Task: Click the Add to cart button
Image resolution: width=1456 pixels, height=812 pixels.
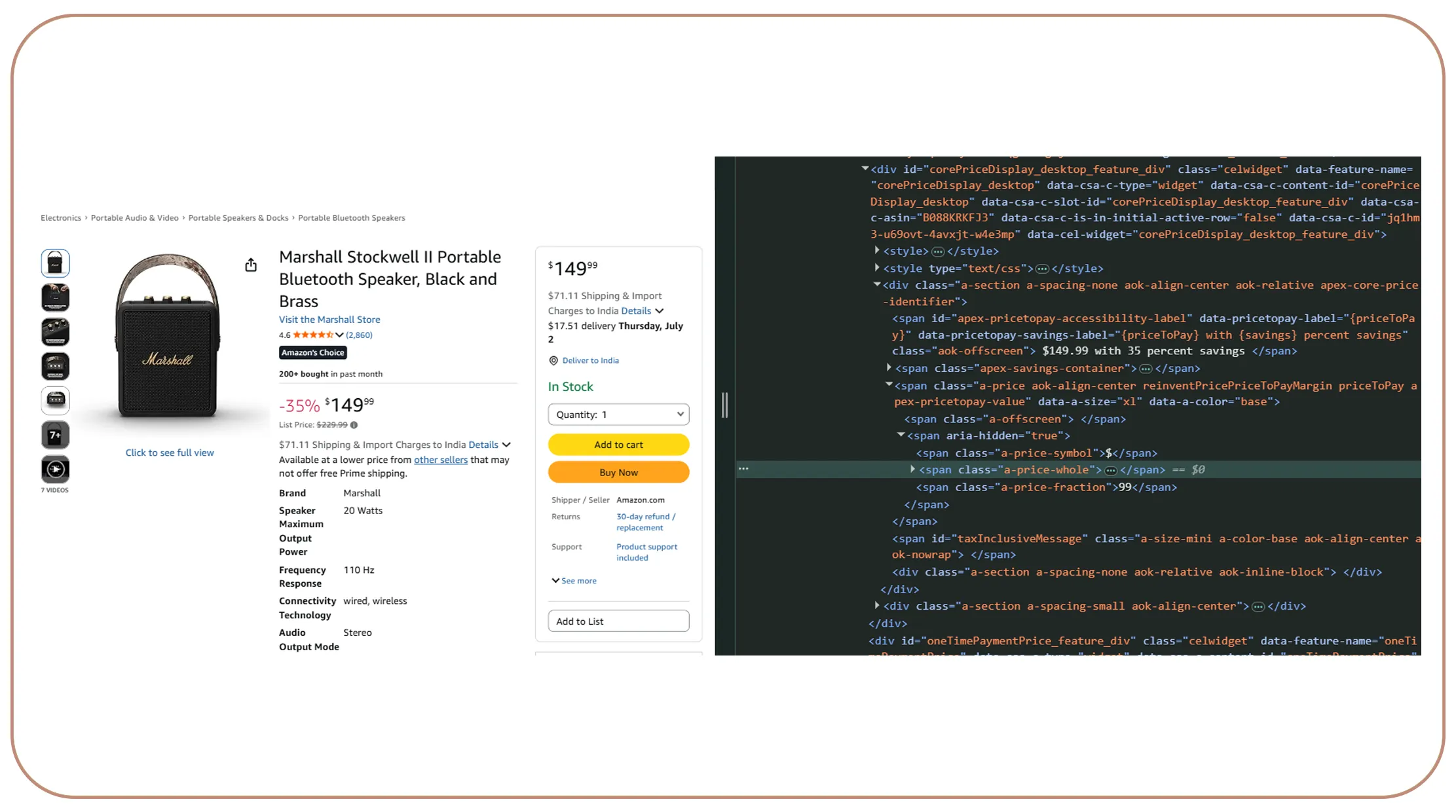Action: click(618, 445)
